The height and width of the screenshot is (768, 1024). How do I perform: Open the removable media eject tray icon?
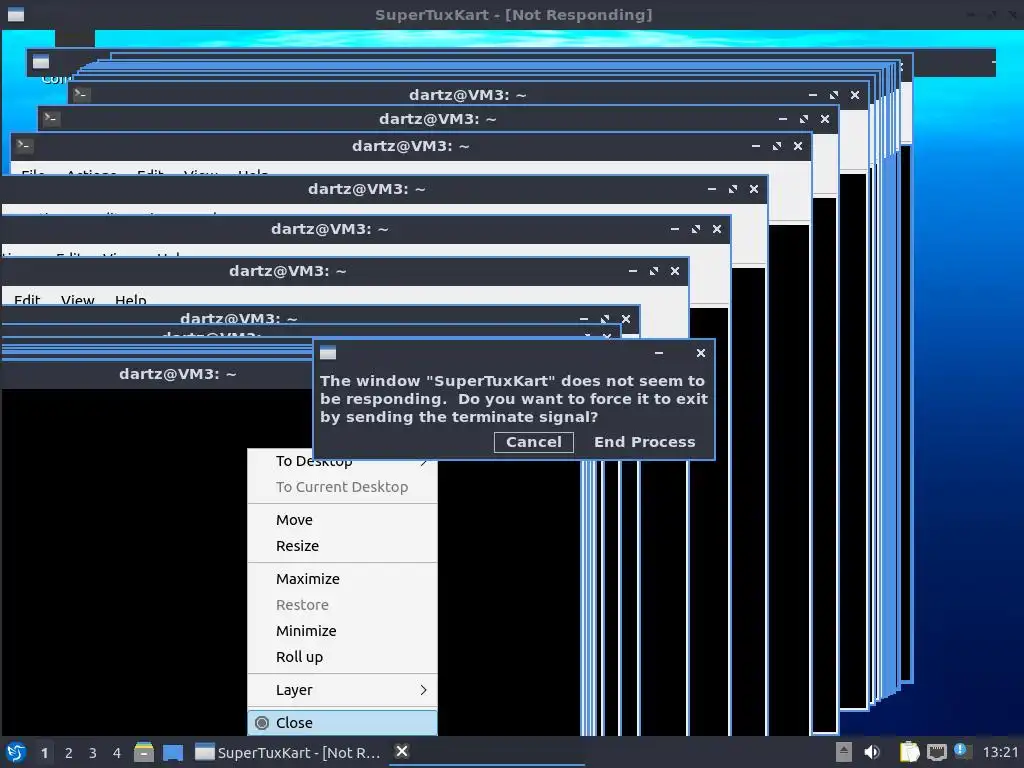pyautogui.click(x=844, y=752)
